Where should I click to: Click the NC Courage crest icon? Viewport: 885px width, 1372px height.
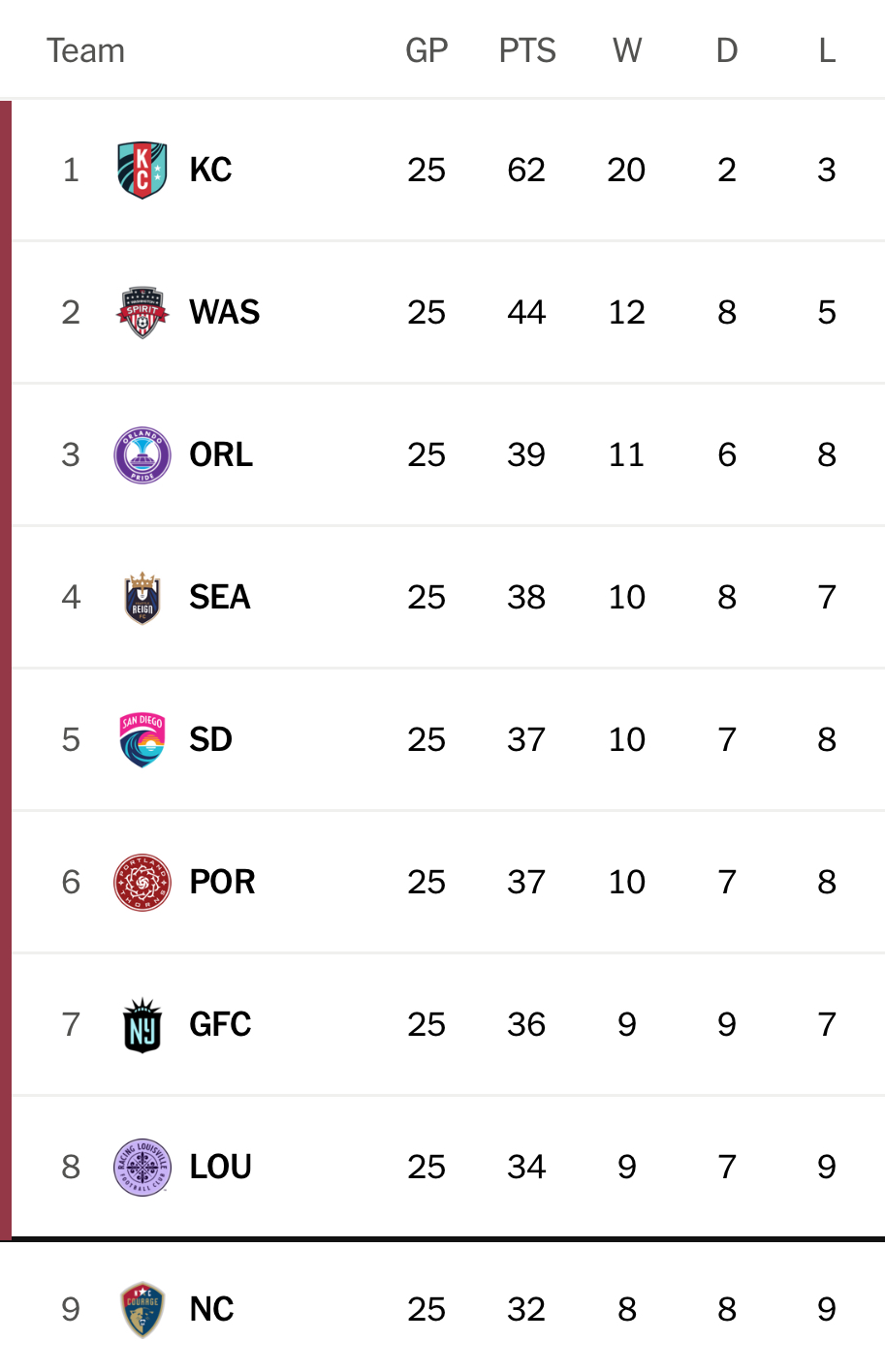coord(142,1310)
